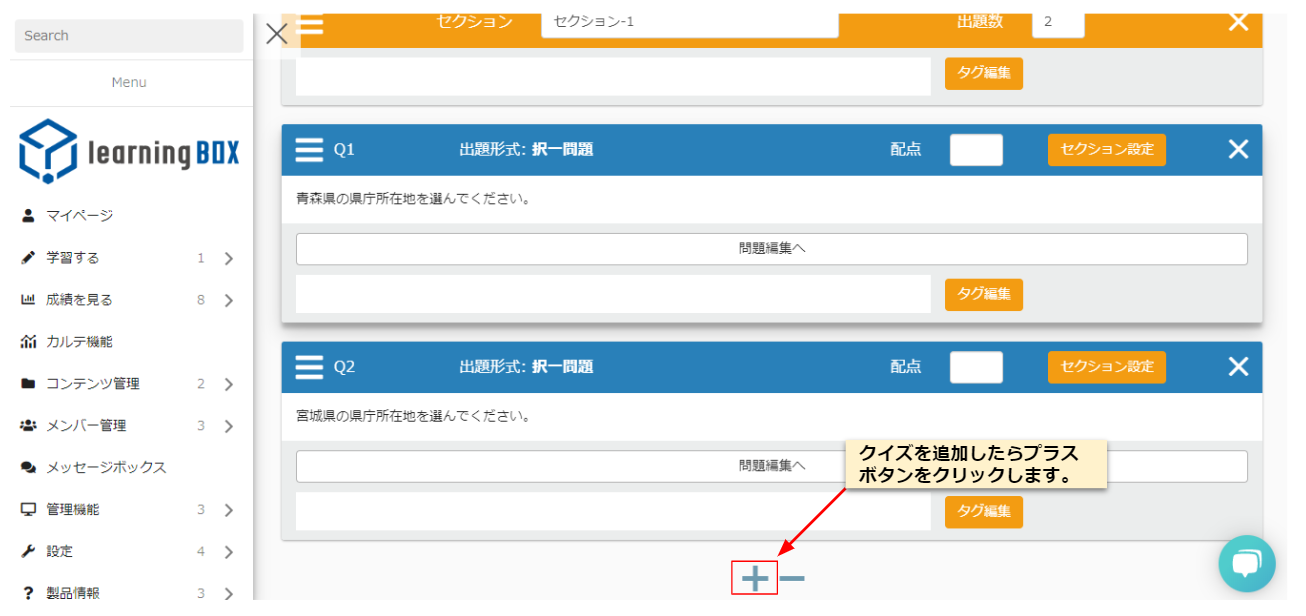Screen dimensions: 1306x616
Task: Open メッセージボックス in sidebar
Action: [106, 468]
